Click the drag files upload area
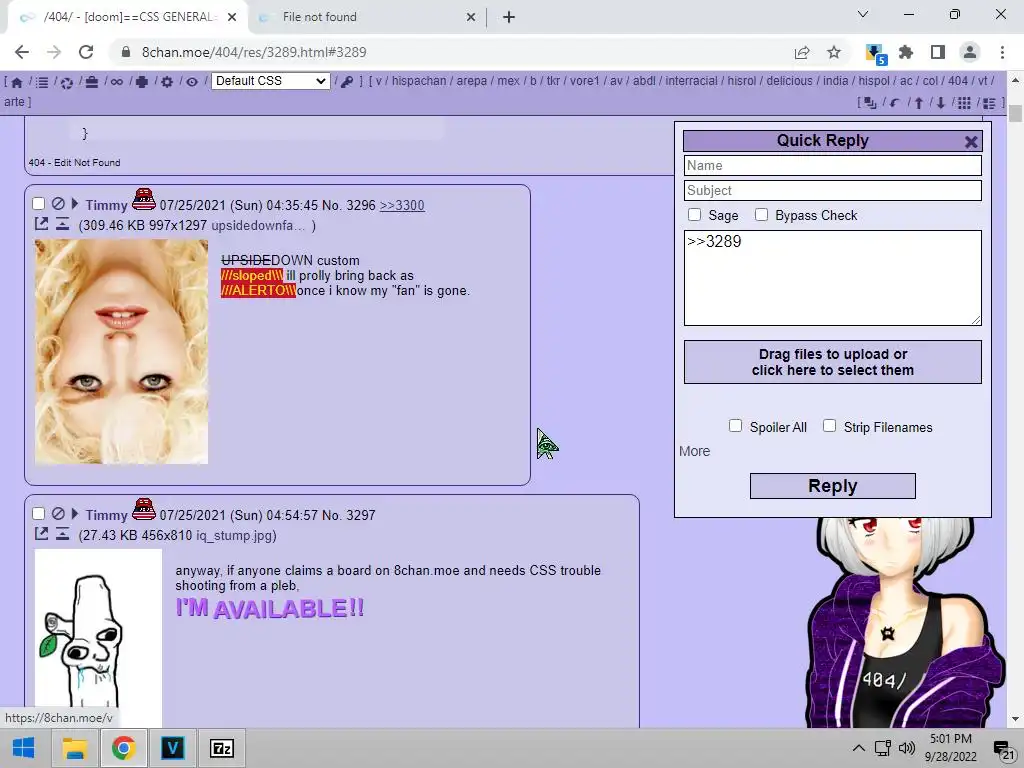Viewport: 1024px width, 768px height. 833,362
